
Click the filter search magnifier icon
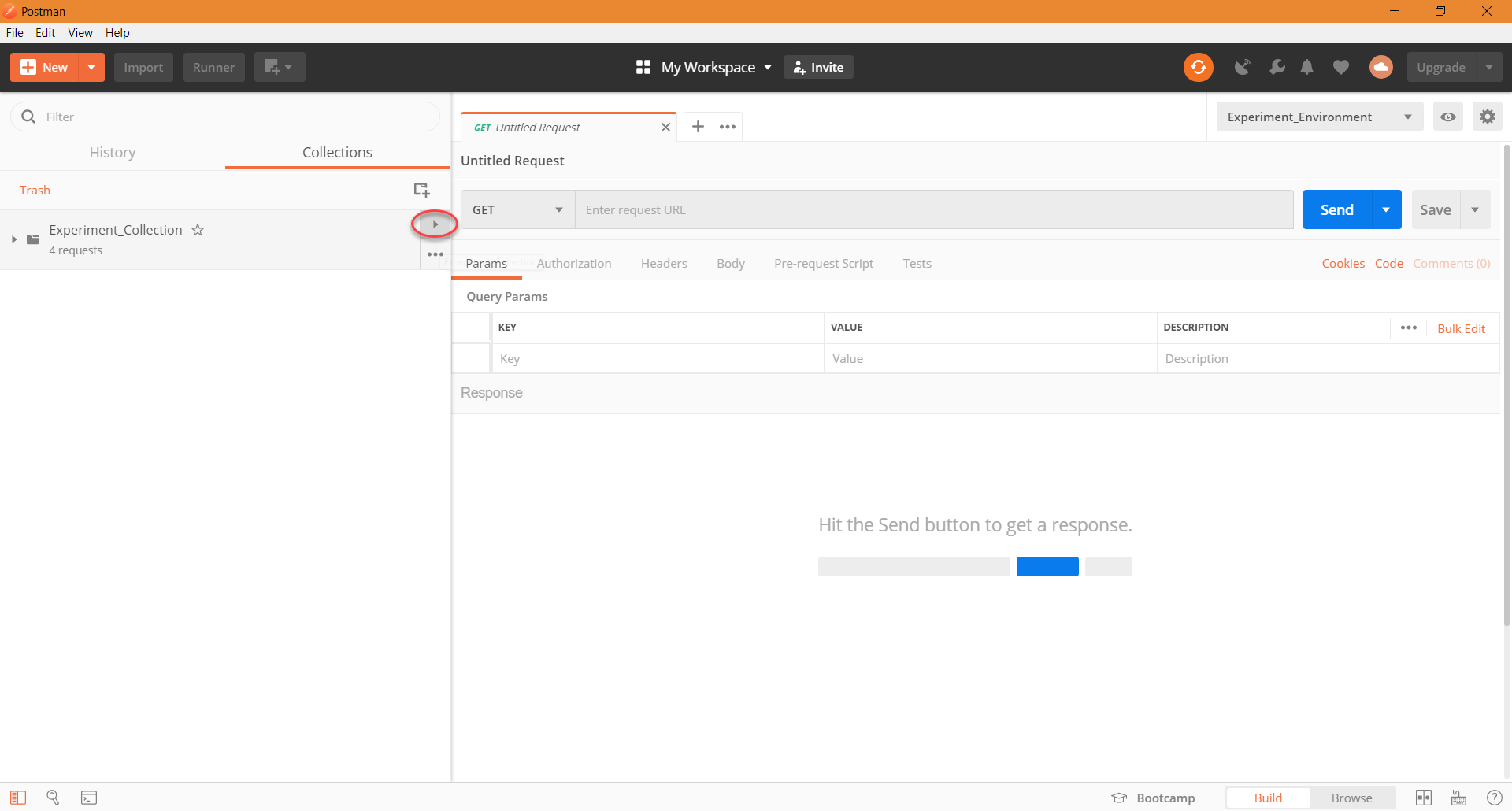(x=28, y=117)
